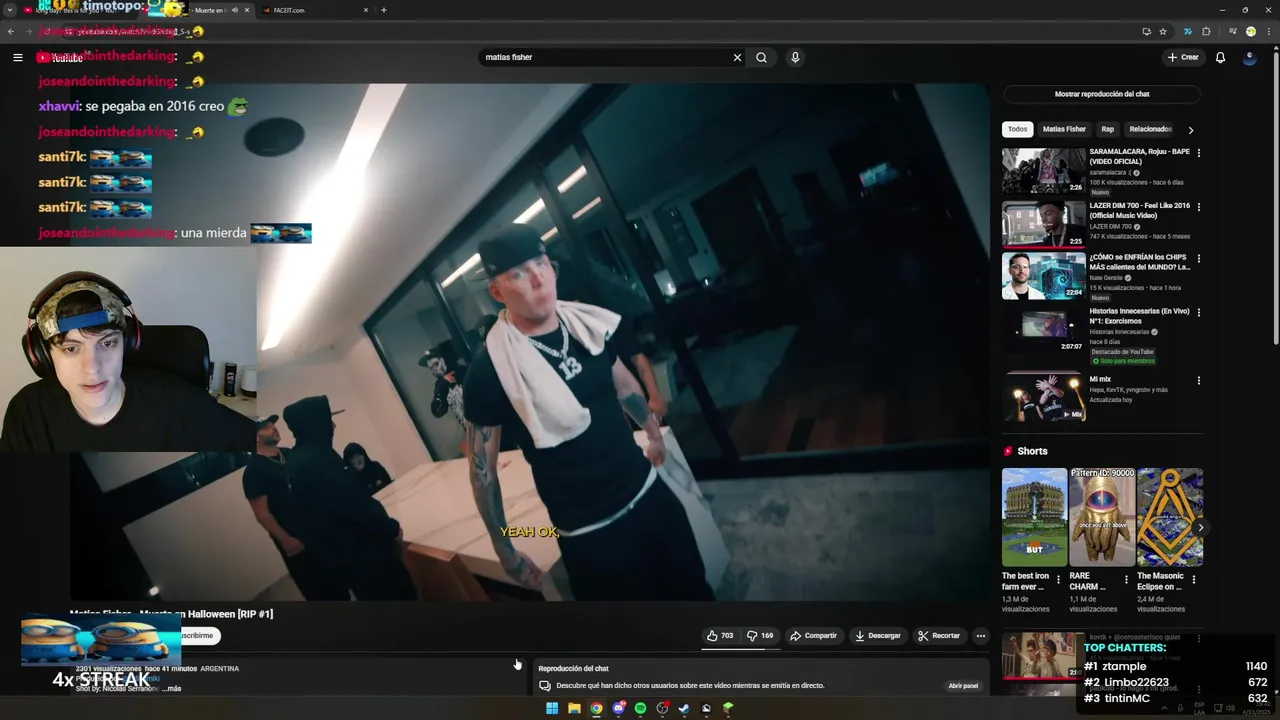Click the YouTube logo home link
The image size is (1280, 720).
point(60,57)
